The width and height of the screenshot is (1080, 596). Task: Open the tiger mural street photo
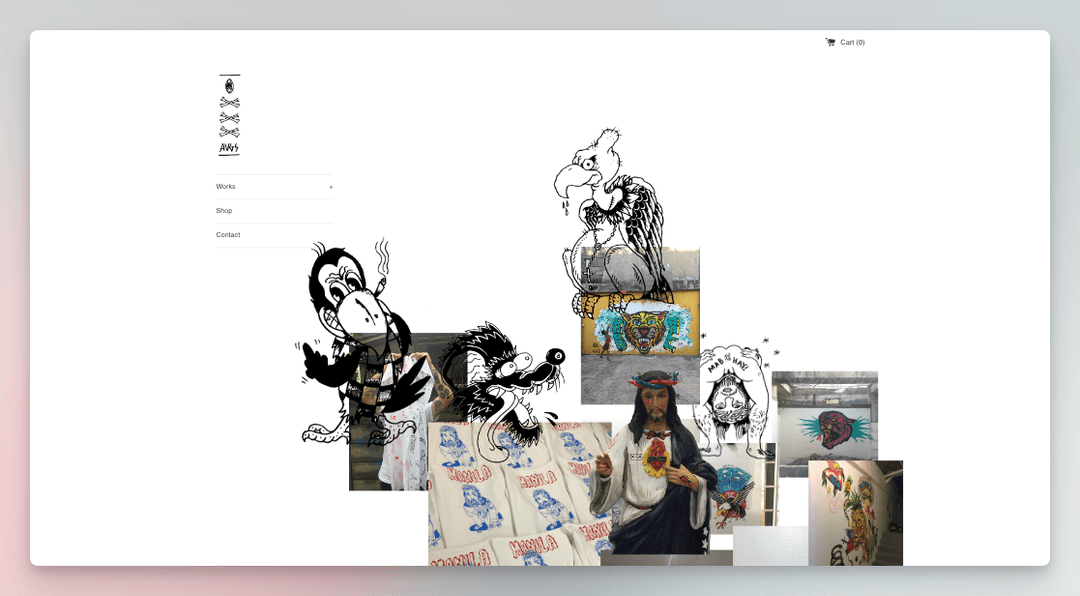[x=640, y=330]
